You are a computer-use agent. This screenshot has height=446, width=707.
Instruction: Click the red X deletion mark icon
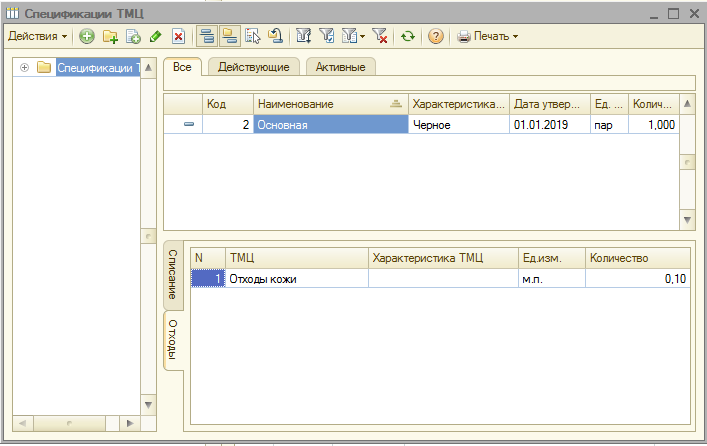[x=178, y=36]
